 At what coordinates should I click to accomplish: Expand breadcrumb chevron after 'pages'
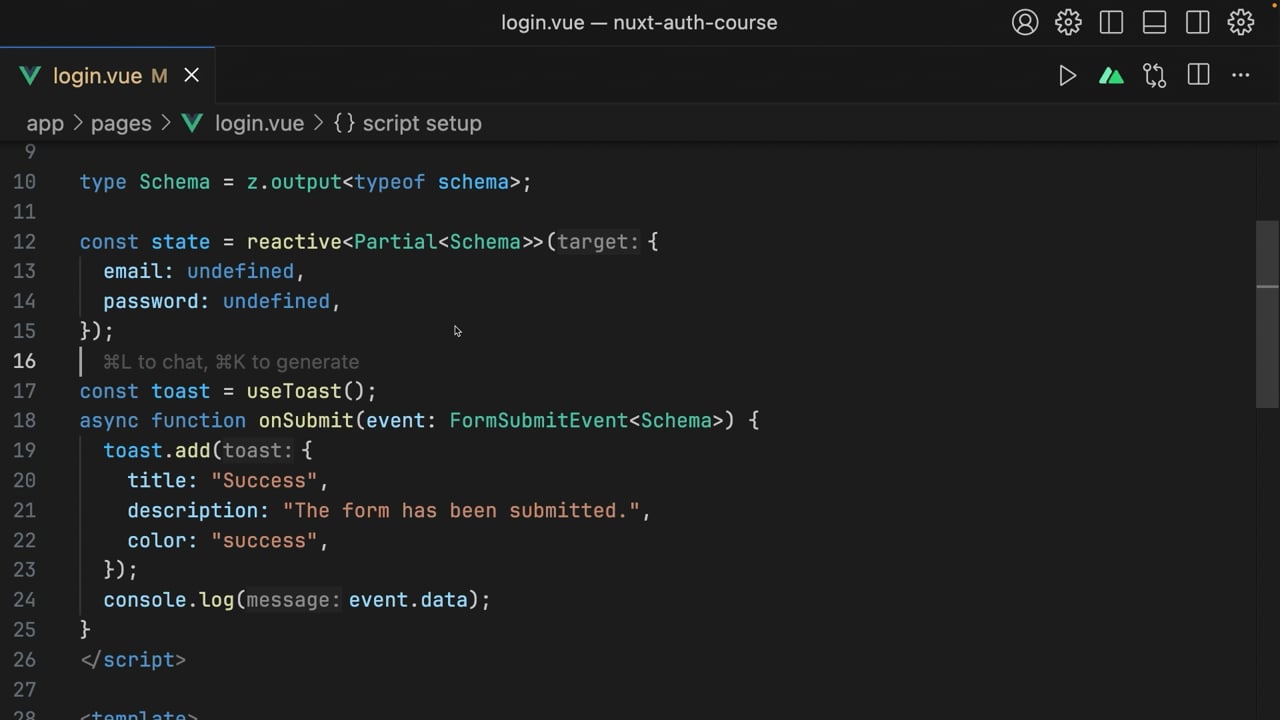coord(165,123)
